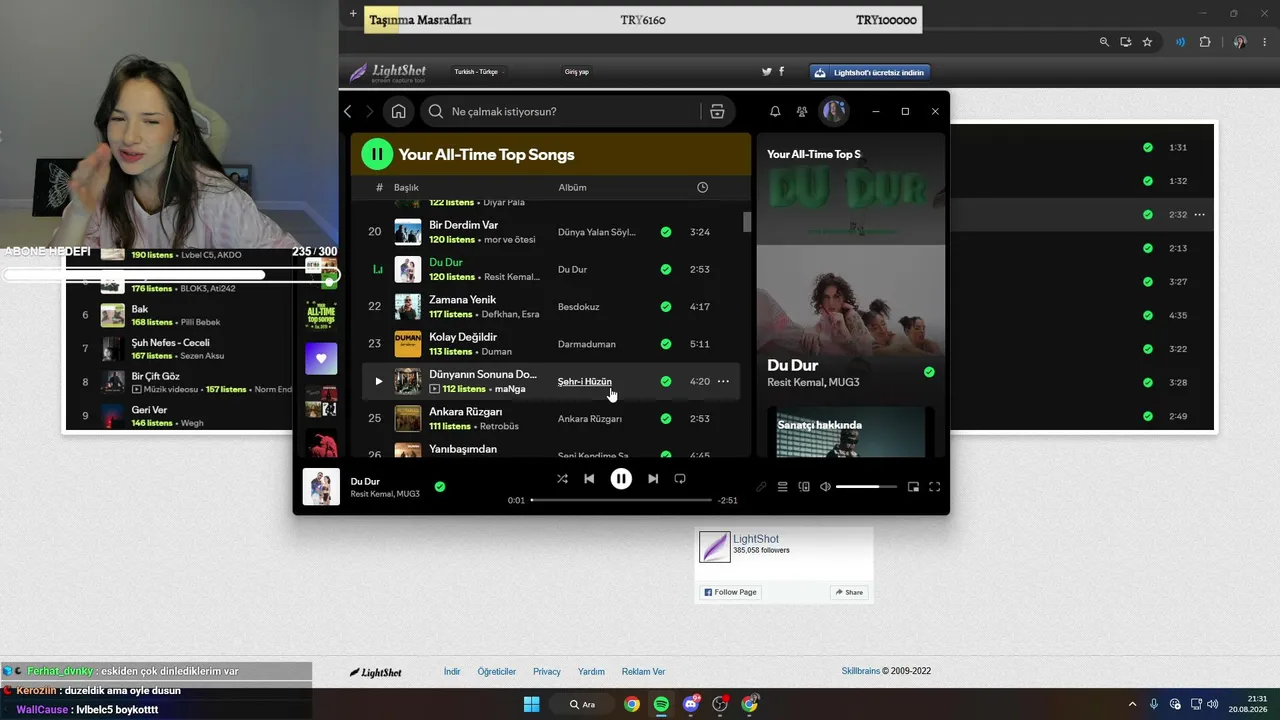The image size is (1280, 720).
Task: Adjust the Spotify volume slider
Action: [865, 487]
